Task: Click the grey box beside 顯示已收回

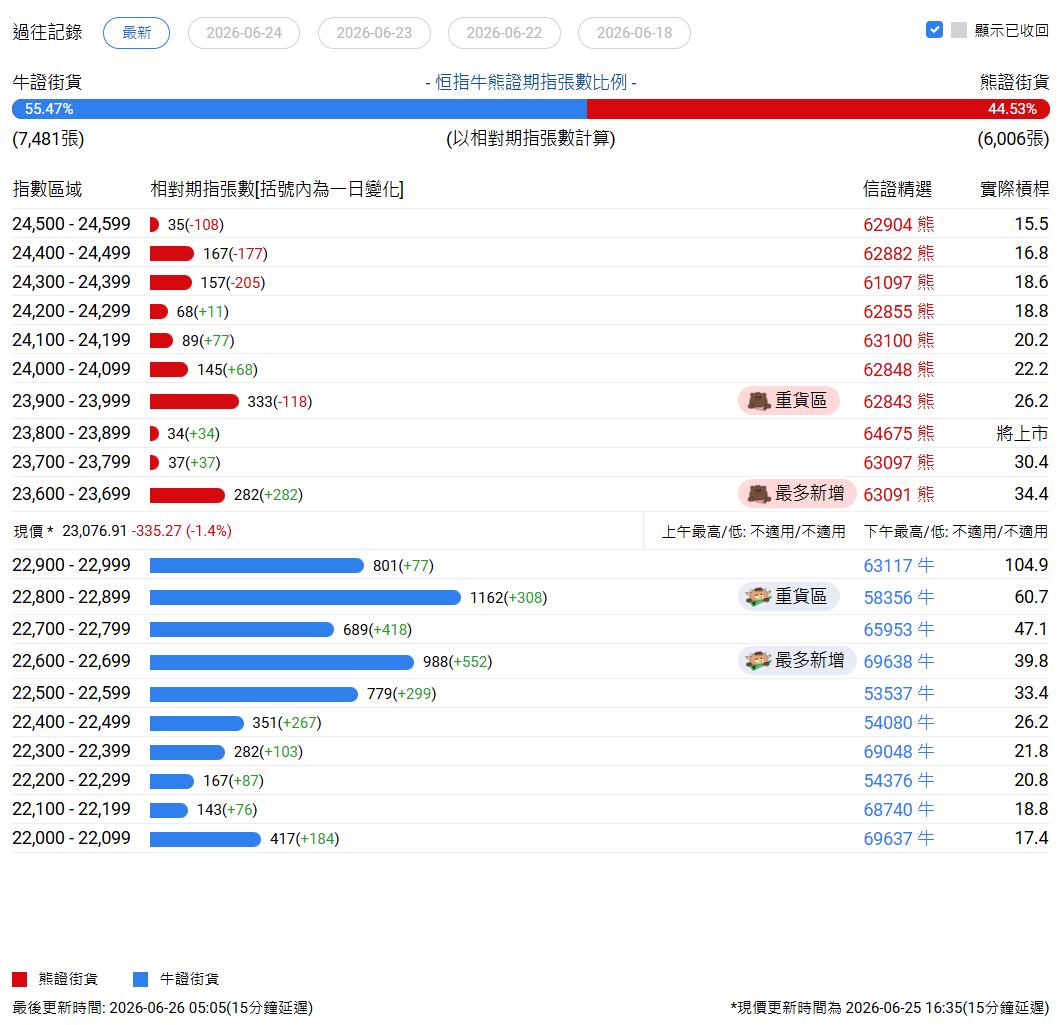Action: point(958,30)
